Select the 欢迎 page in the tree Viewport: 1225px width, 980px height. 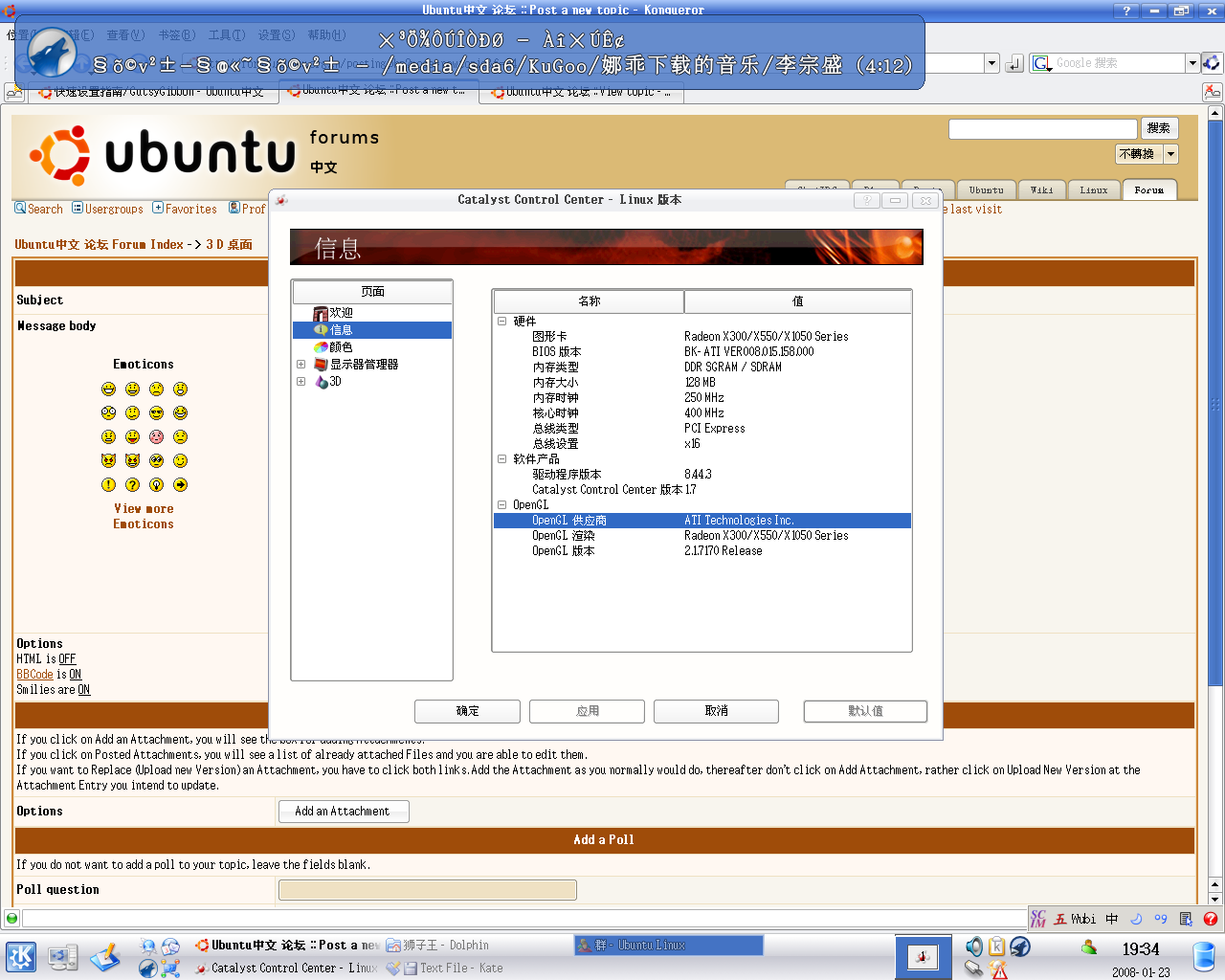coord(341,313)
